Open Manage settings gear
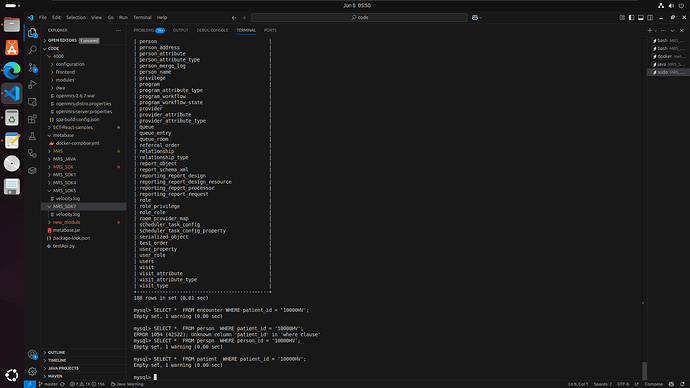This screenshot has width=690, height=388. tap(32, 371)
